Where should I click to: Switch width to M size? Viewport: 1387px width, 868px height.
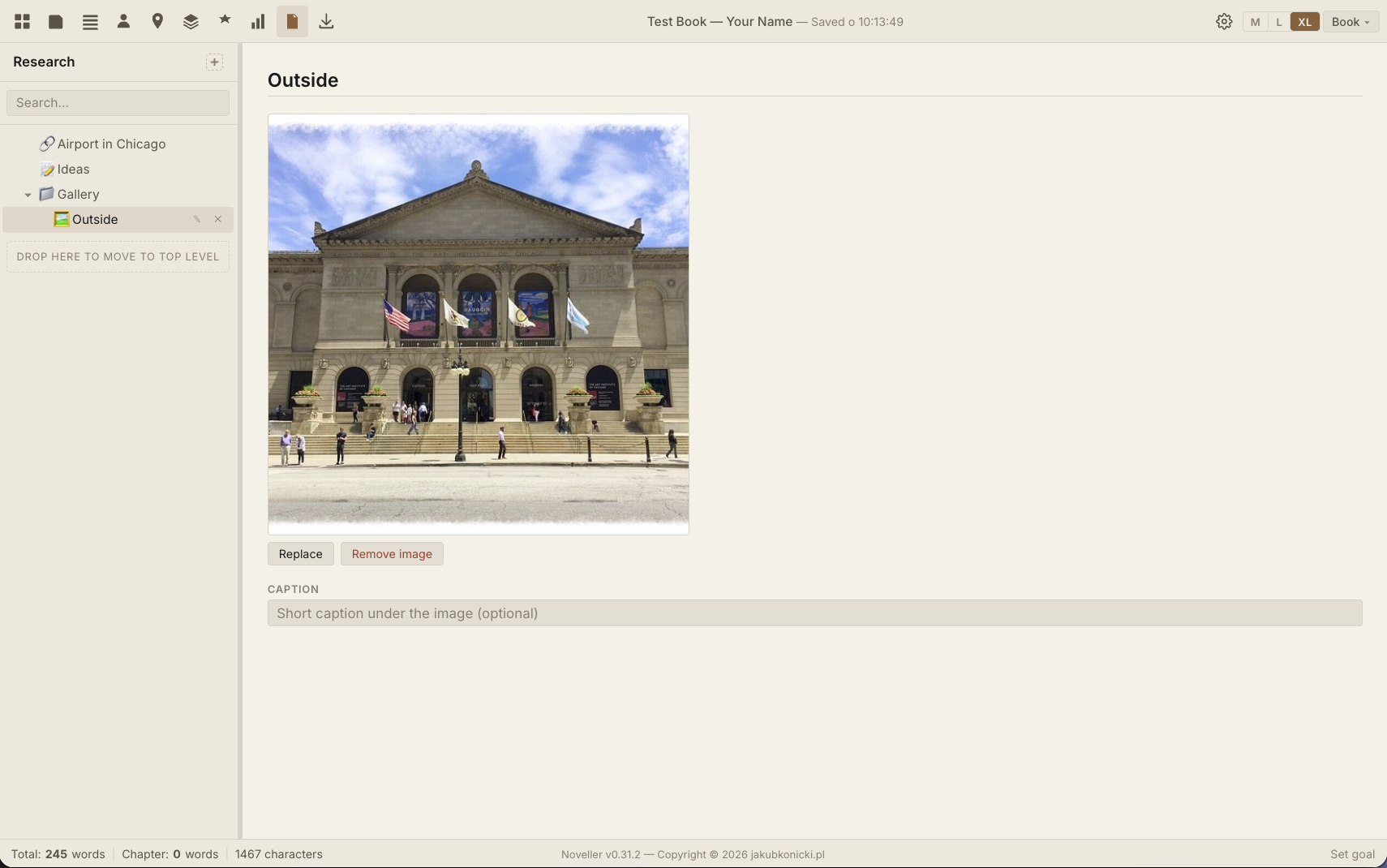click(x=1255, y=22)
